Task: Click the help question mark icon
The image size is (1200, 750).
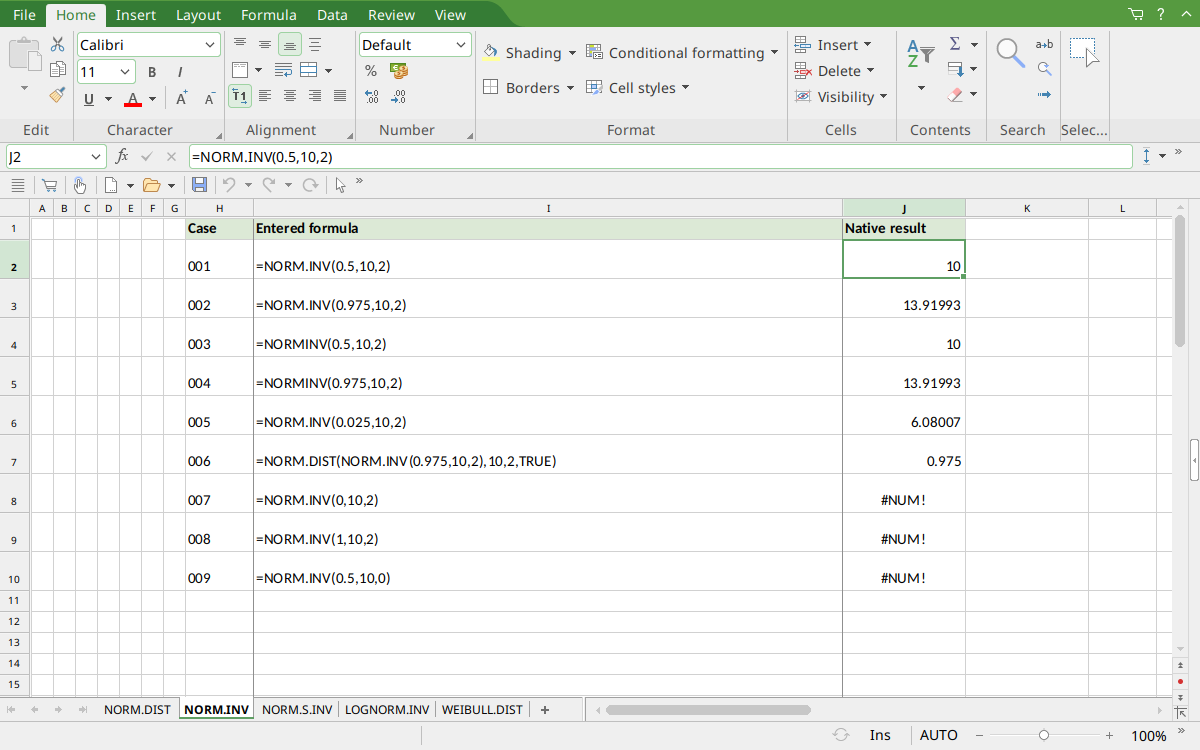Action: click(1161, 14)
